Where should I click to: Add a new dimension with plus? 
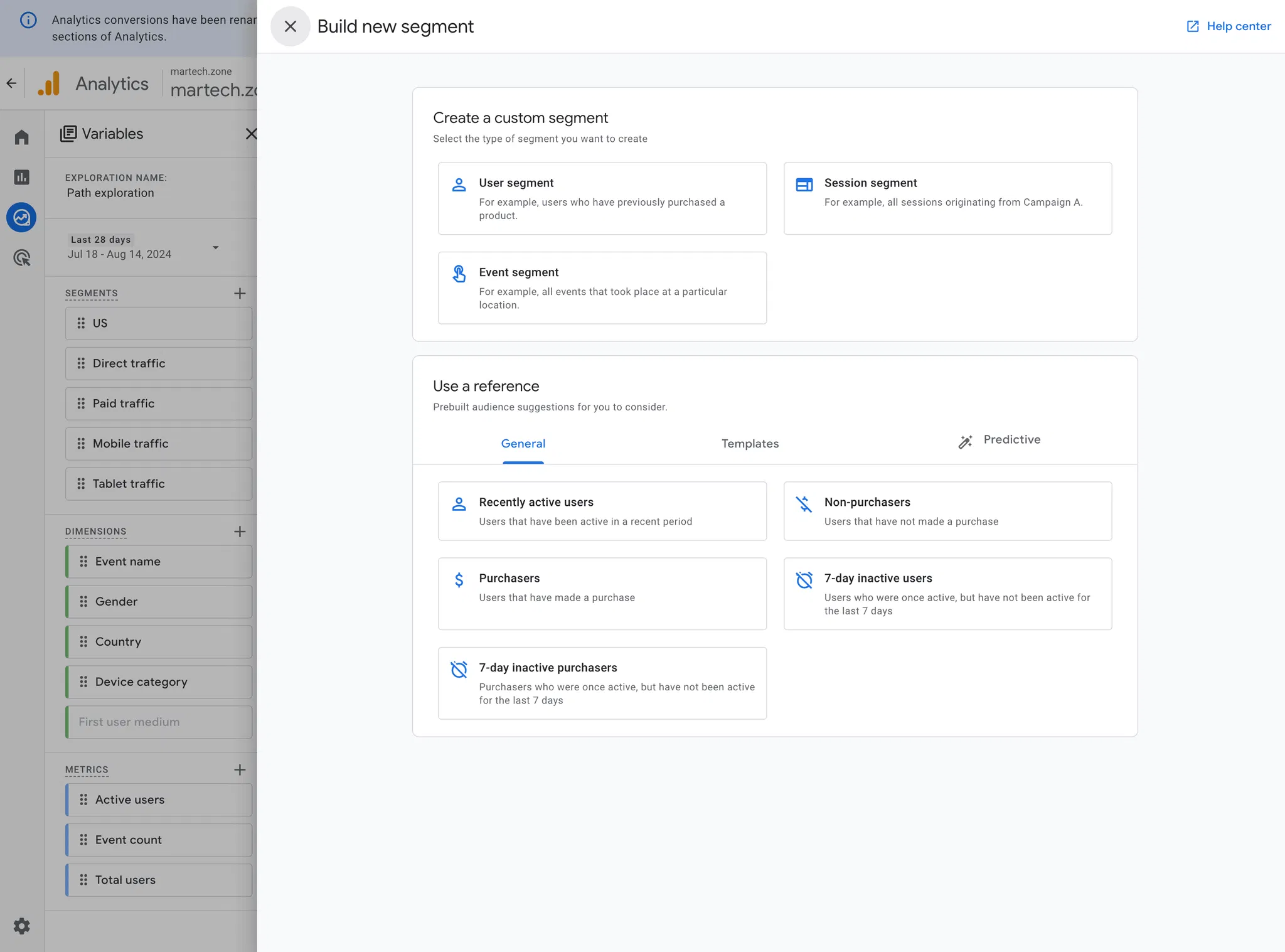240,532
